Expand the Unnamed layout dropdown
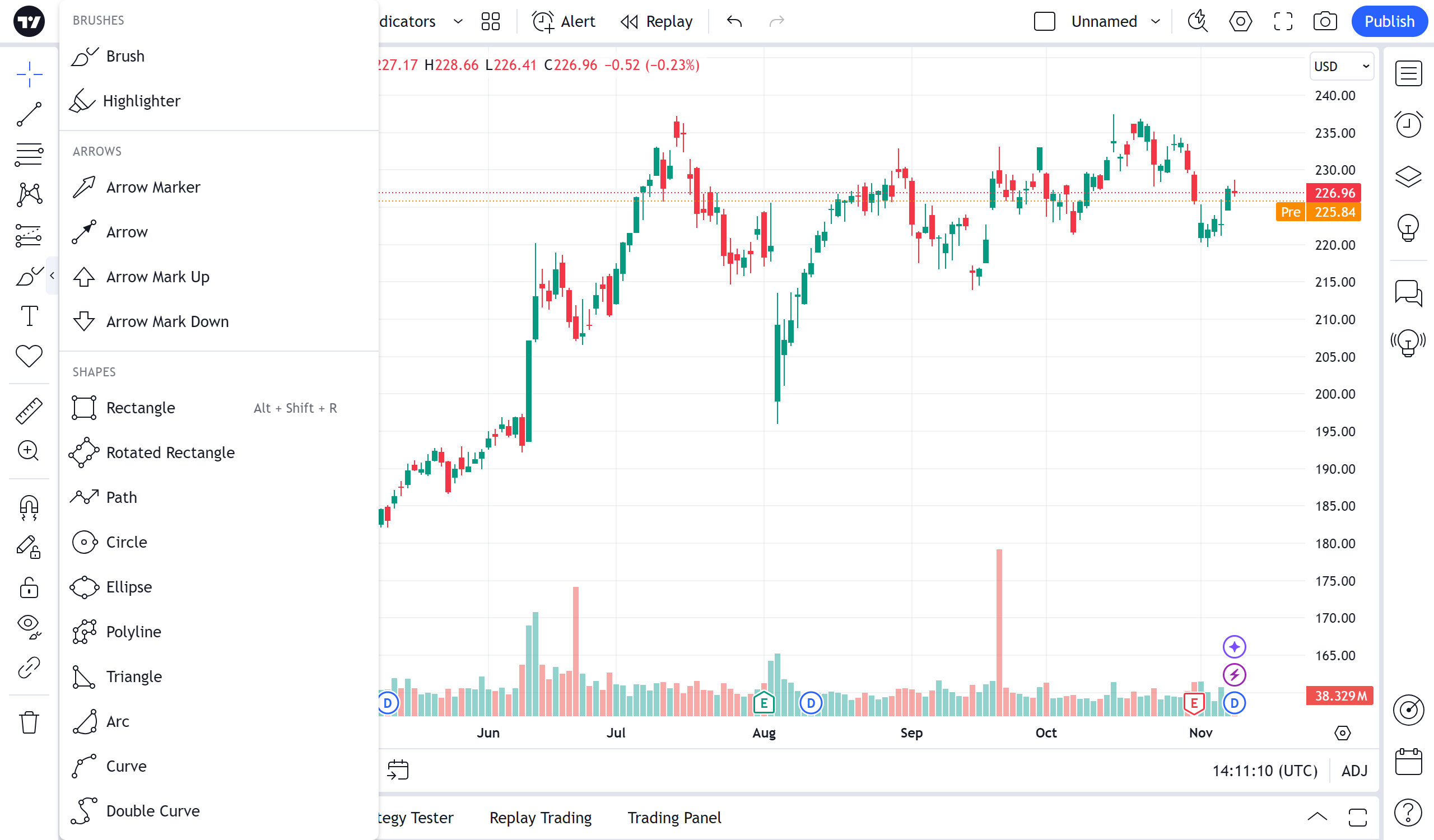 pos(1155,22)
